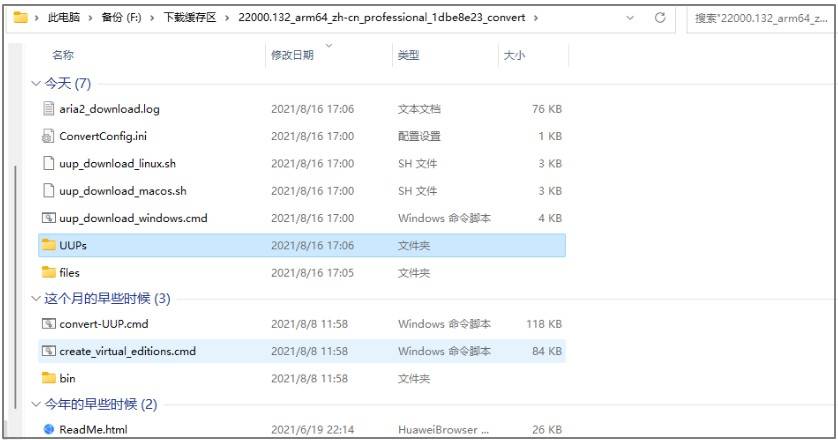Go to 此电脑 in the breadcrumb
Viewport: 838px width, 440px height.
coord(64,17)
